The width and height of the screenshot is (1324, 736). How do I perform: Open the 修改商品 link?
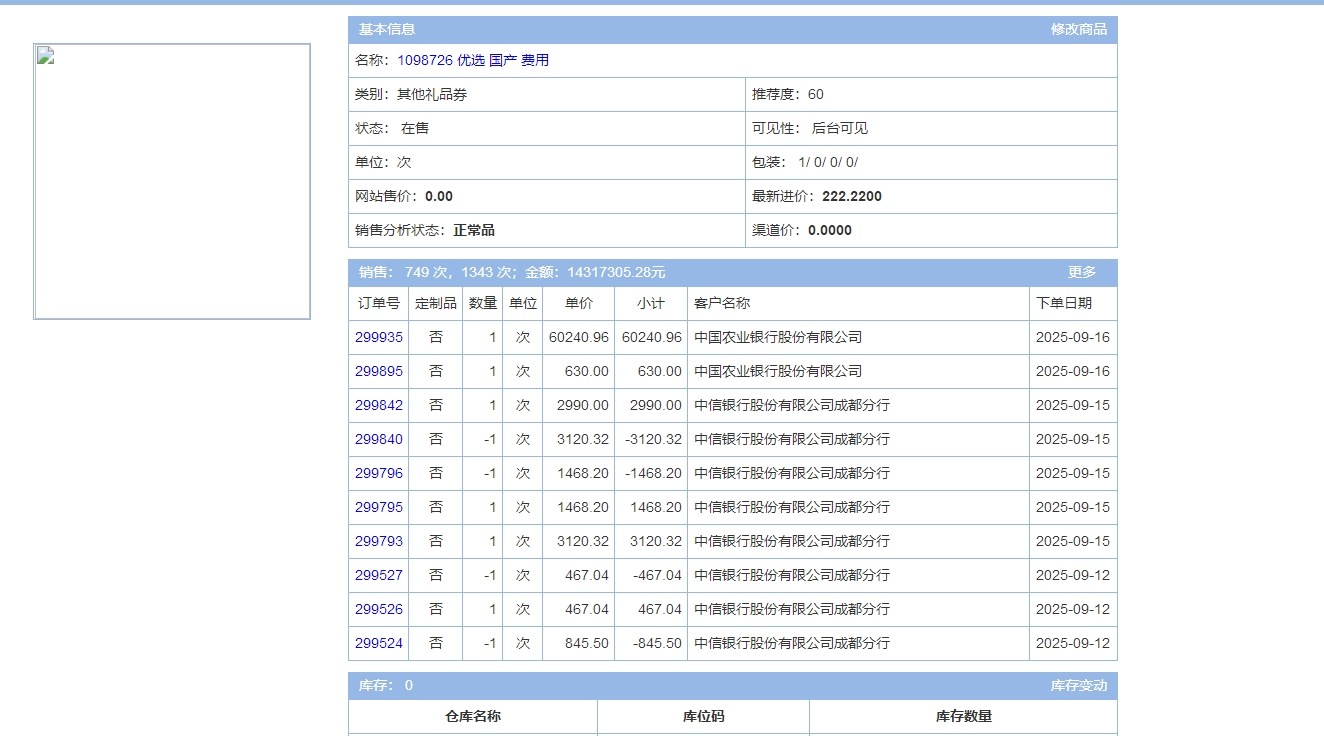[x=1078, y=30]
